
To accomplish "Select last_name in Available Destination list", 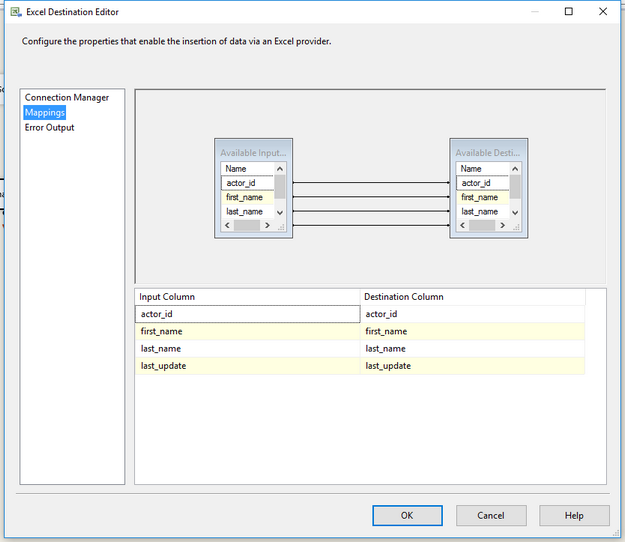I will pos(483,212).
